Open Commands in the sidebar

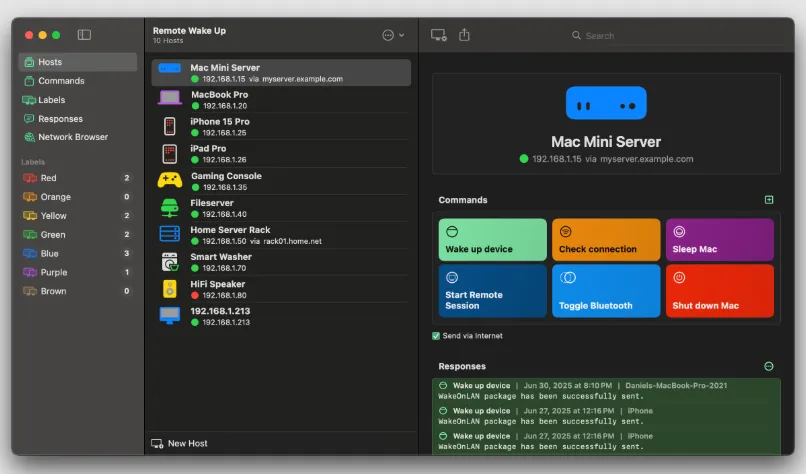point(78,81)
